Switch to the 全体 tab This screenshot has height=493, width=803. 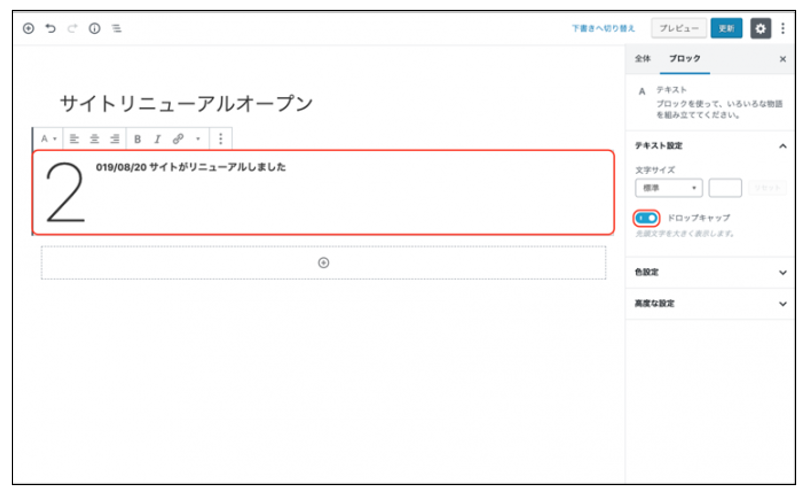(642, 59)
